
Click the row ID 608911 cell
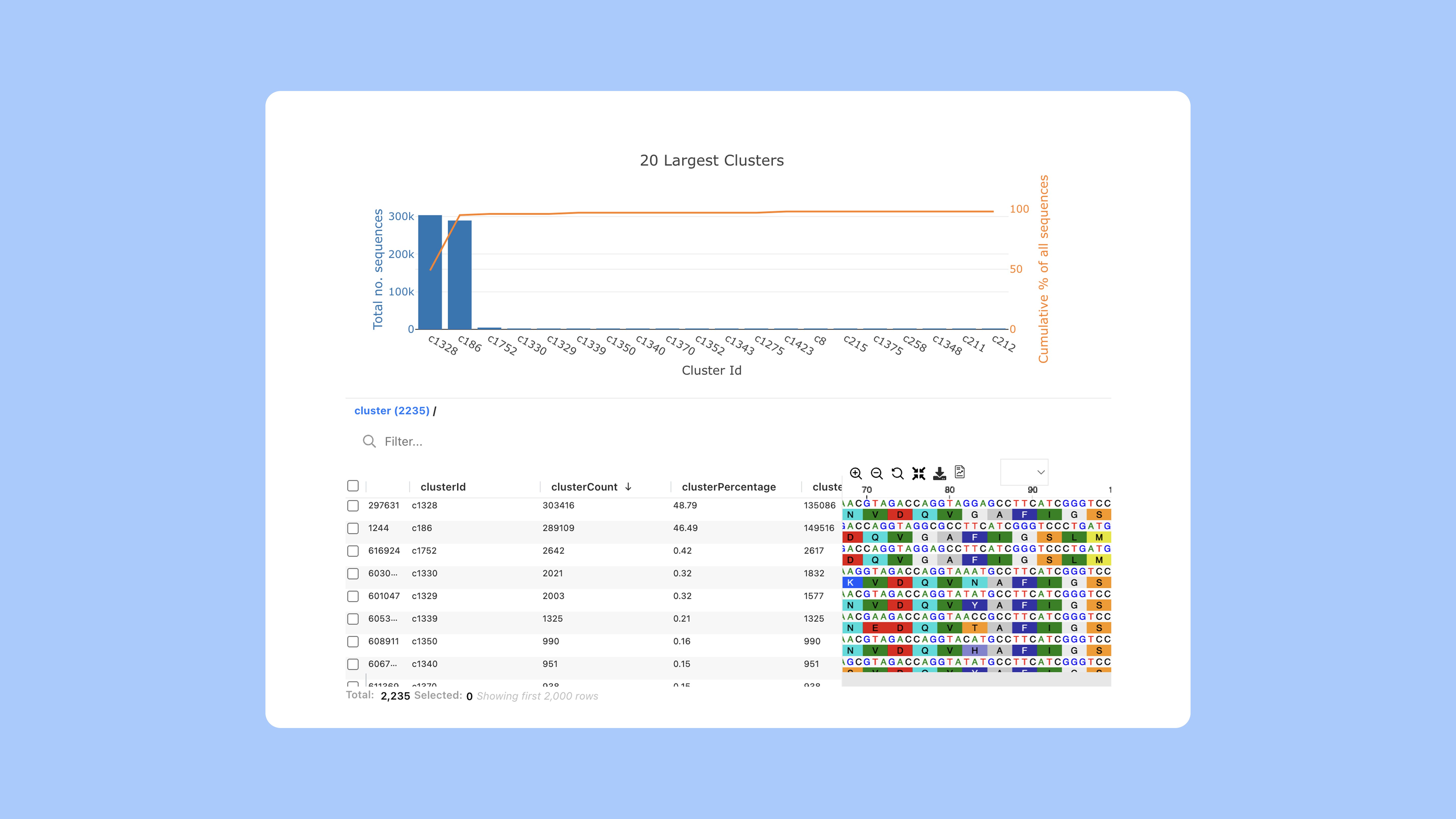pyautogui.click(x=384, y=641)
